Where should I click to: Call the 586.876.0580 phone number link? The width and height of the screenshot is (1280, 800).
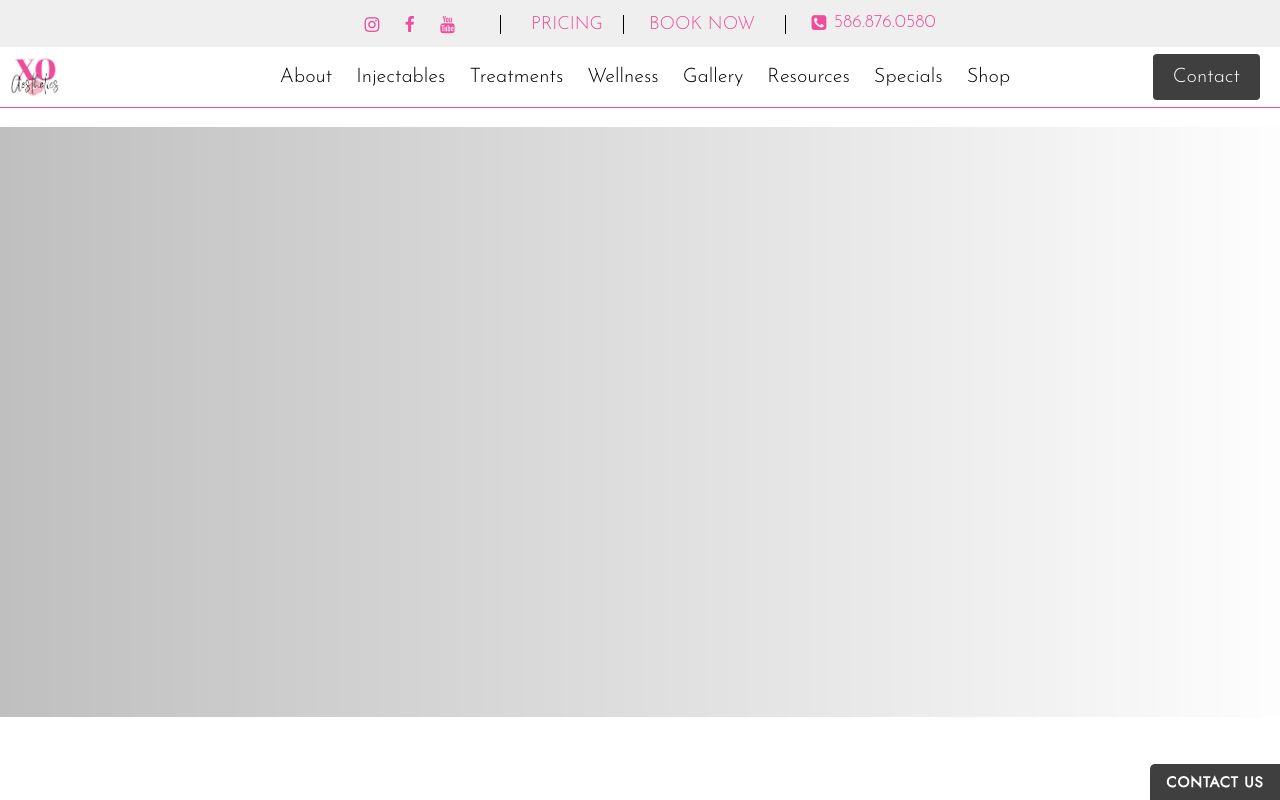(884, 23)
